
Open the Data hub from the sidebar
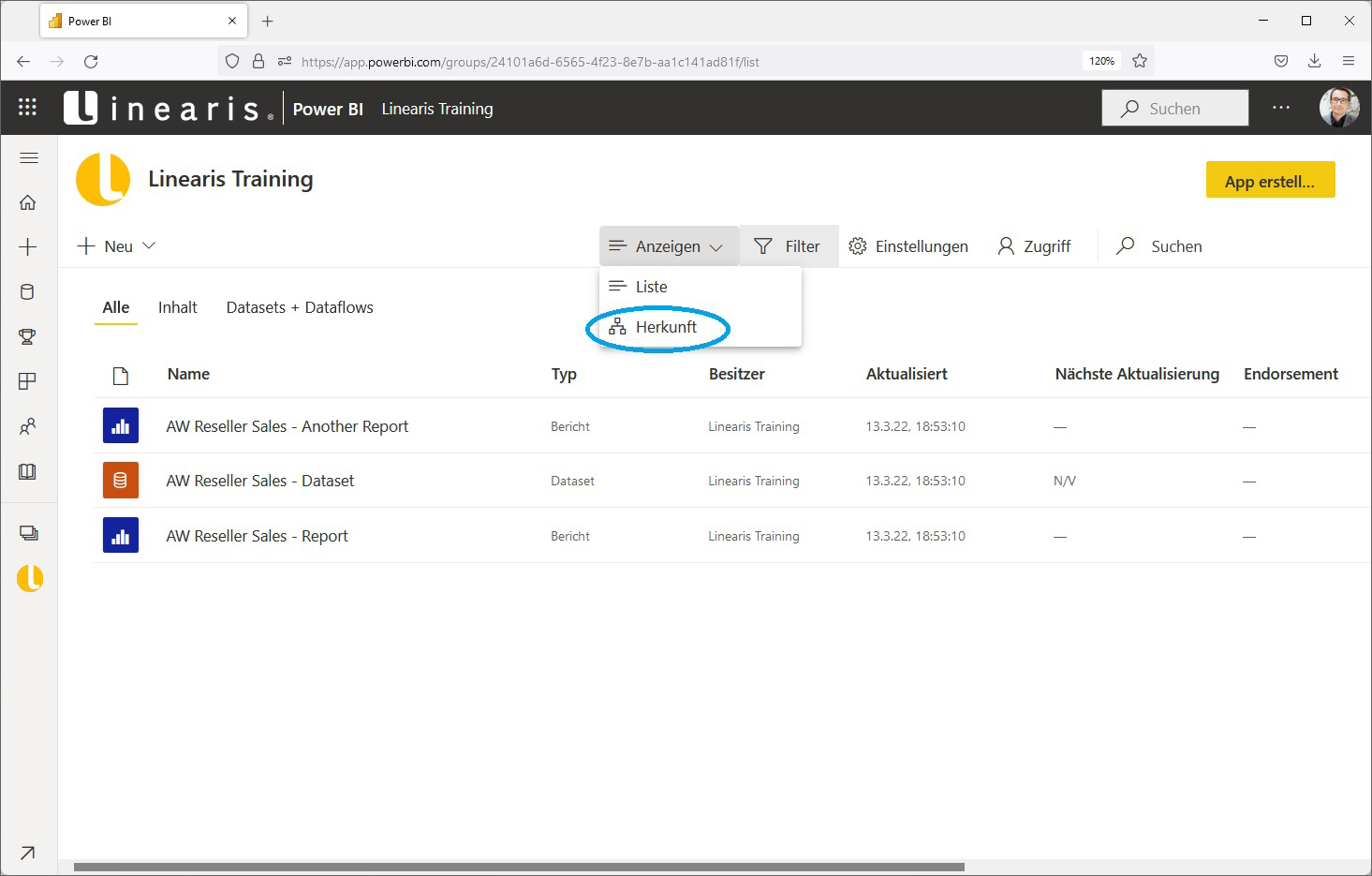coord(28,291)
